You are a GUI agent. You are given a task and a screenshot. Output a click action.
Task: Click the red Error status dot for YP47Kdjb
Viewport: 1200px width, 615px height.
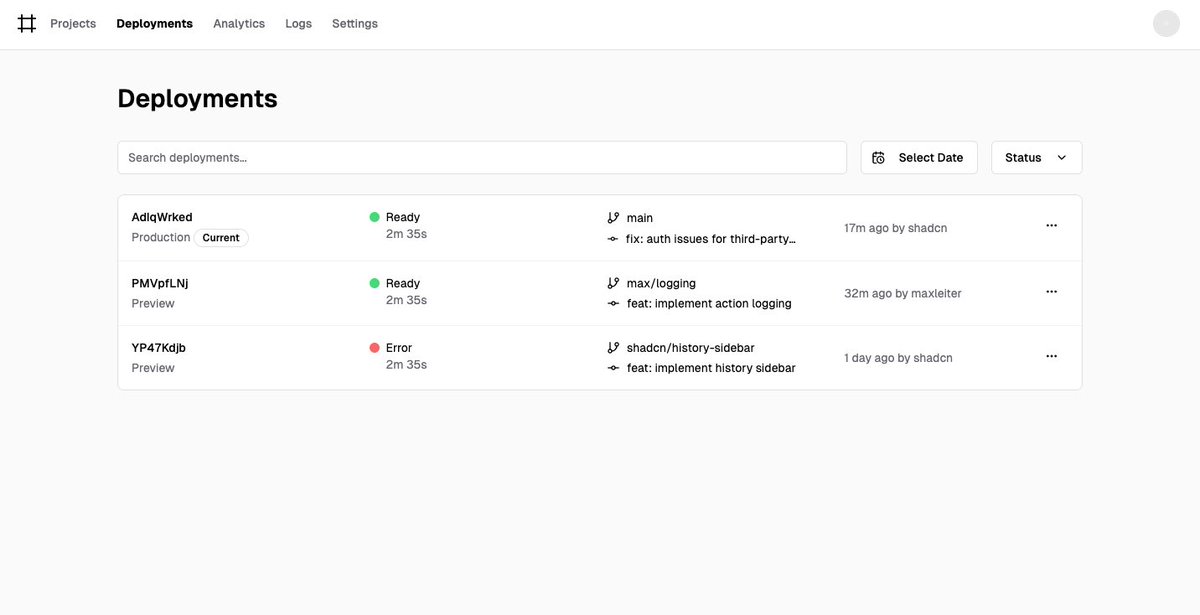372,347
